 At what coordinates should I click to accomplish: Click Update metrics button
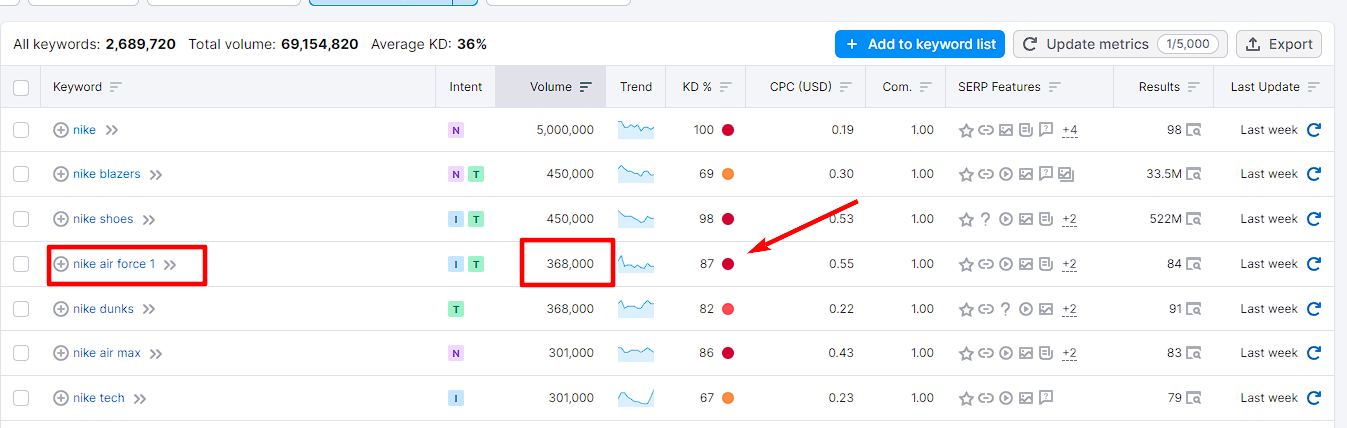click(1121, 44)
